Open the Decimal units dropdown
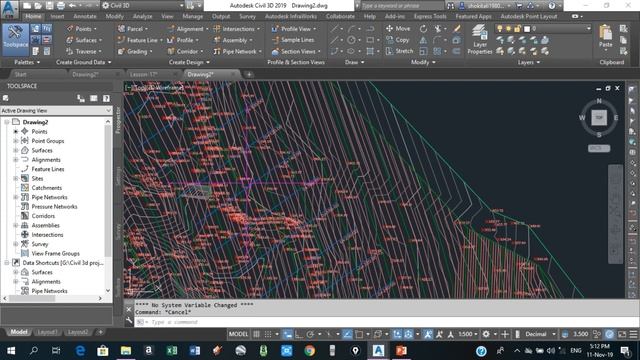The image size is (640, 360). coord(540,334)
